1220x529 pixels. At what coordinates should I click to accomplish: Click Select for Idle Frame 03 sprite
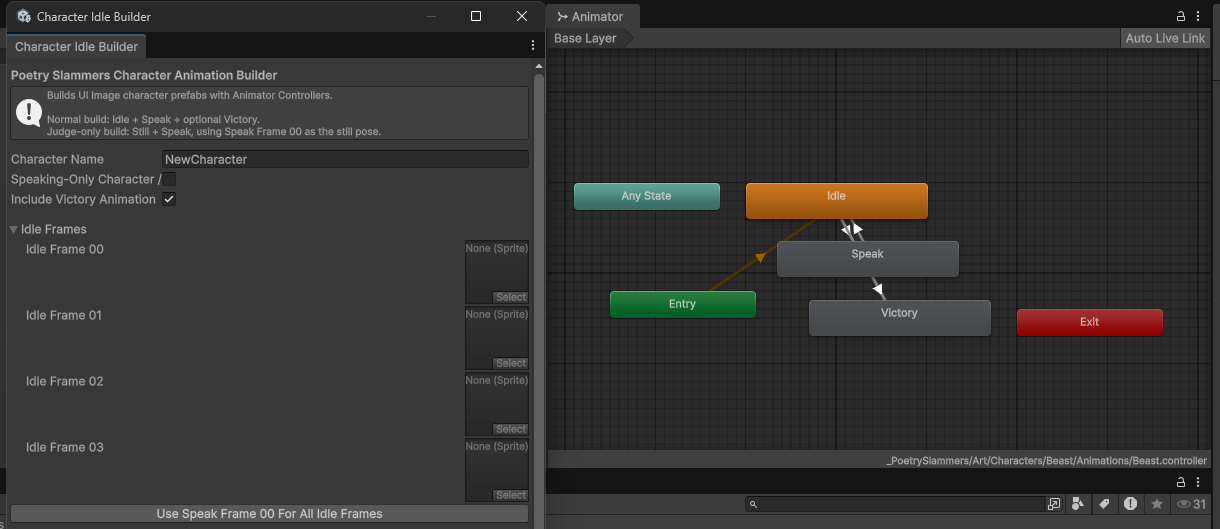tap(510, 495)
